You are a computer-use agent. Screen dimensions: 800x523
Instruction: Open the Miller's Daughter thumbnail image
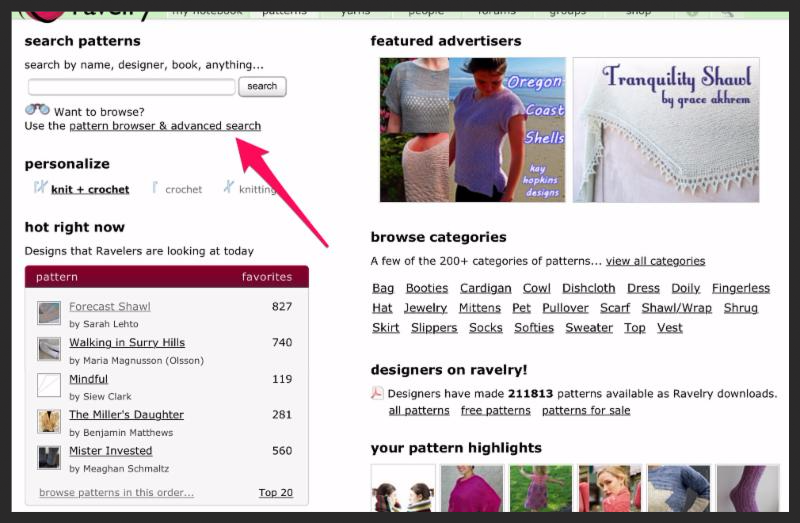coord(49,421)
